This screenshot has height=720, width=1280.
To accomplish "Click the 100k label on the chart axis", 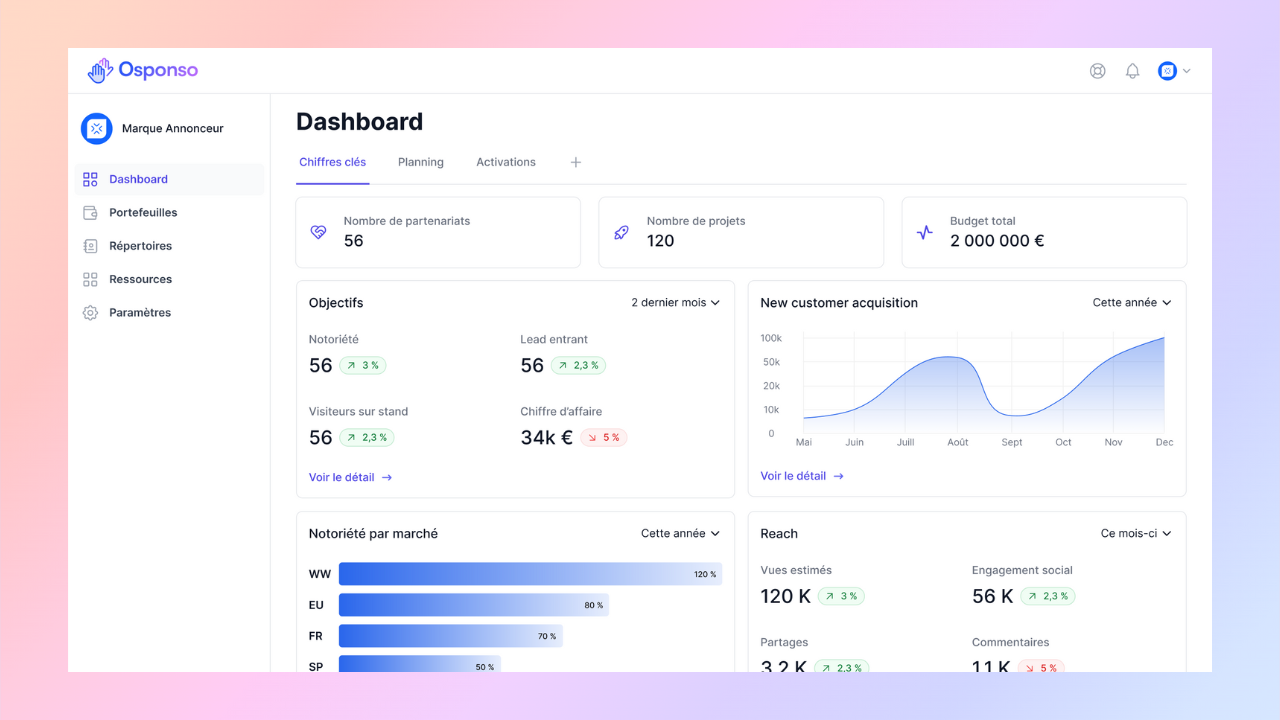I will [771, 338].
